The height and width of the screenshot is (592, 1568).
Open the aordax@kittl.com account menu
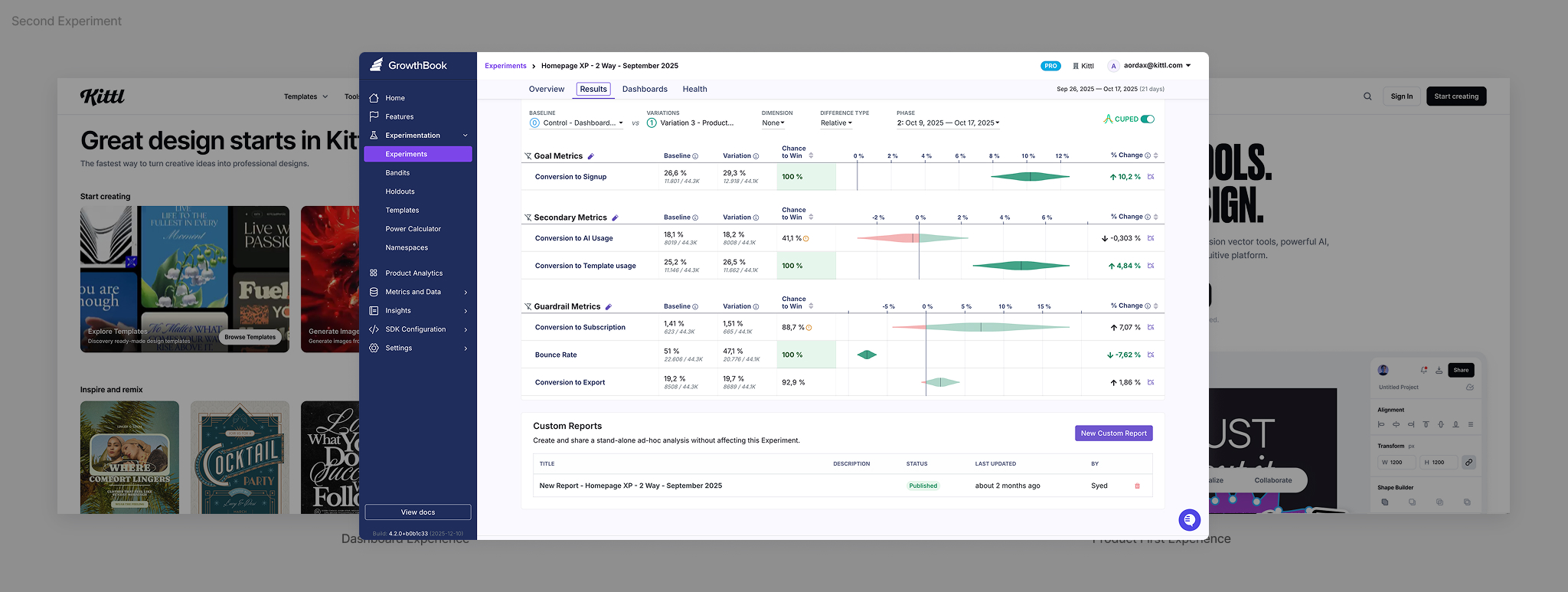click(x=1150, y=66)
